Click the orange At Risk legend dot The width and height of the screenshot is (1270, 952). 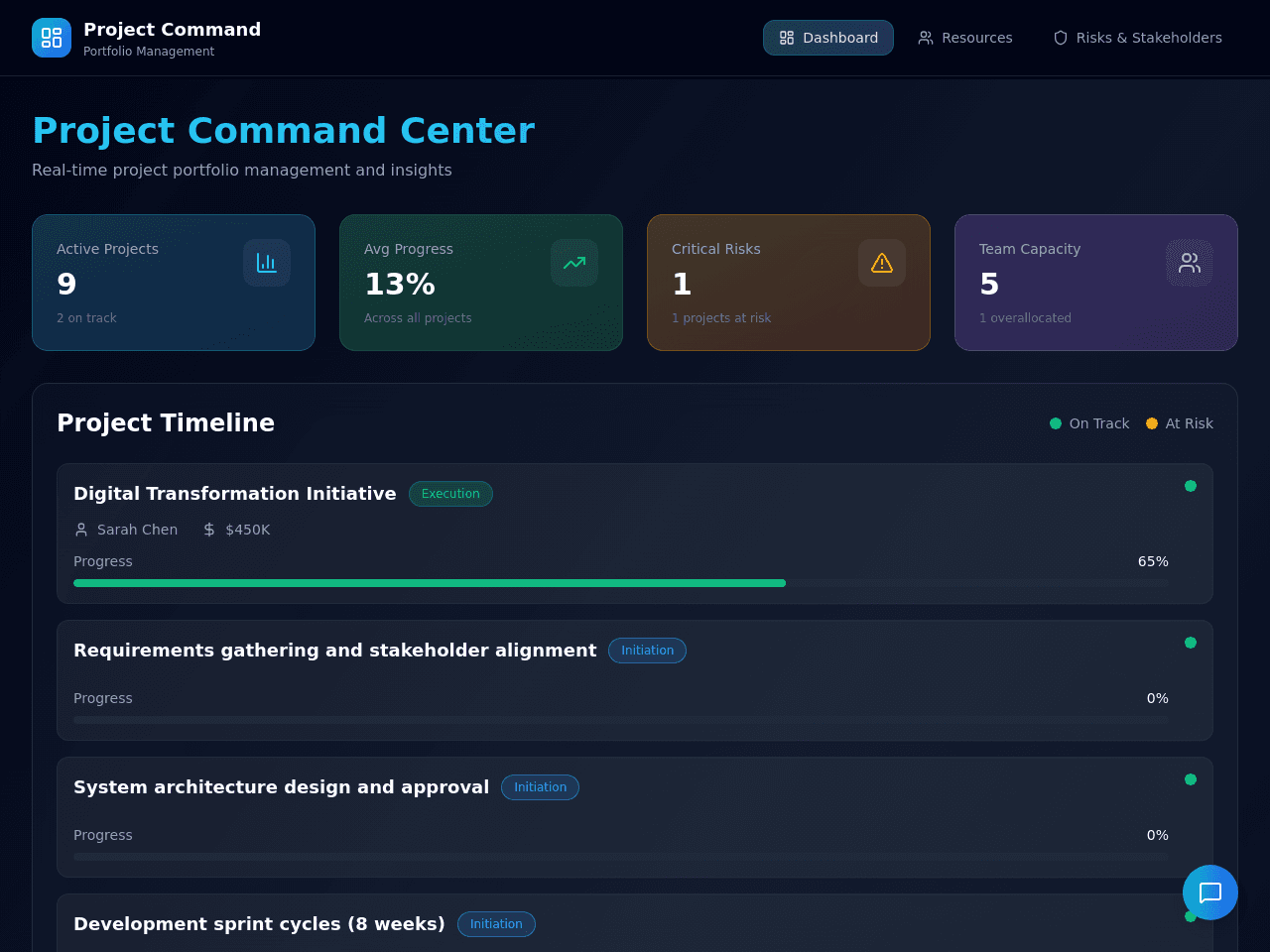(1152, 423)
